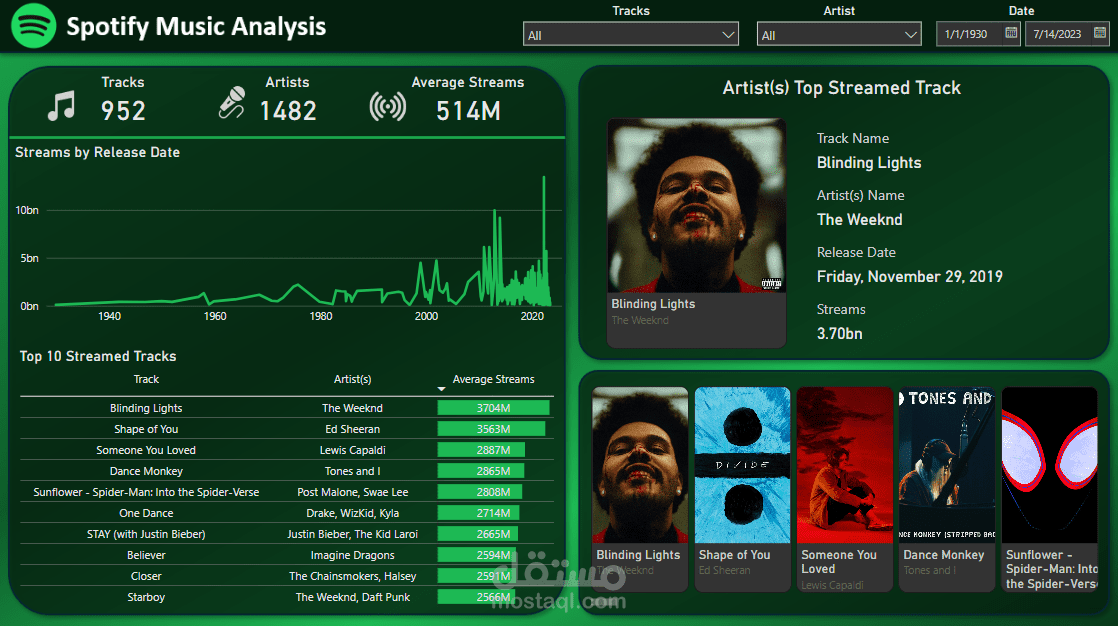Image resolution: width=1118 pixels, height=626 pixels.
Task: Click Imagine Dragons in the artist column
Action: tap(352, 555)
